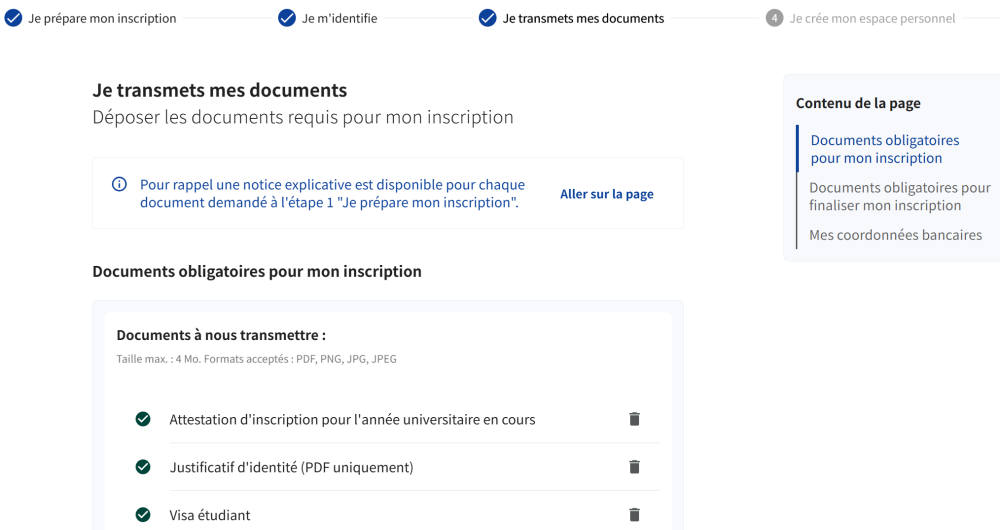Go to step "Je m'identifie"
The width and height of the screenshot is (1000, 530).
(x=340, y=18)
